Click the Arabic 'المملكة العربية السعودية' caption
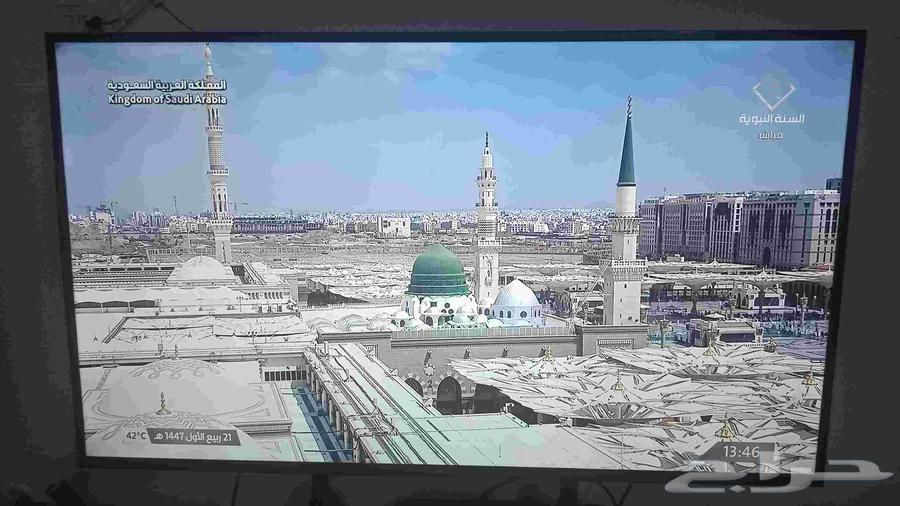The image size is (900, 506). (167, 85)
